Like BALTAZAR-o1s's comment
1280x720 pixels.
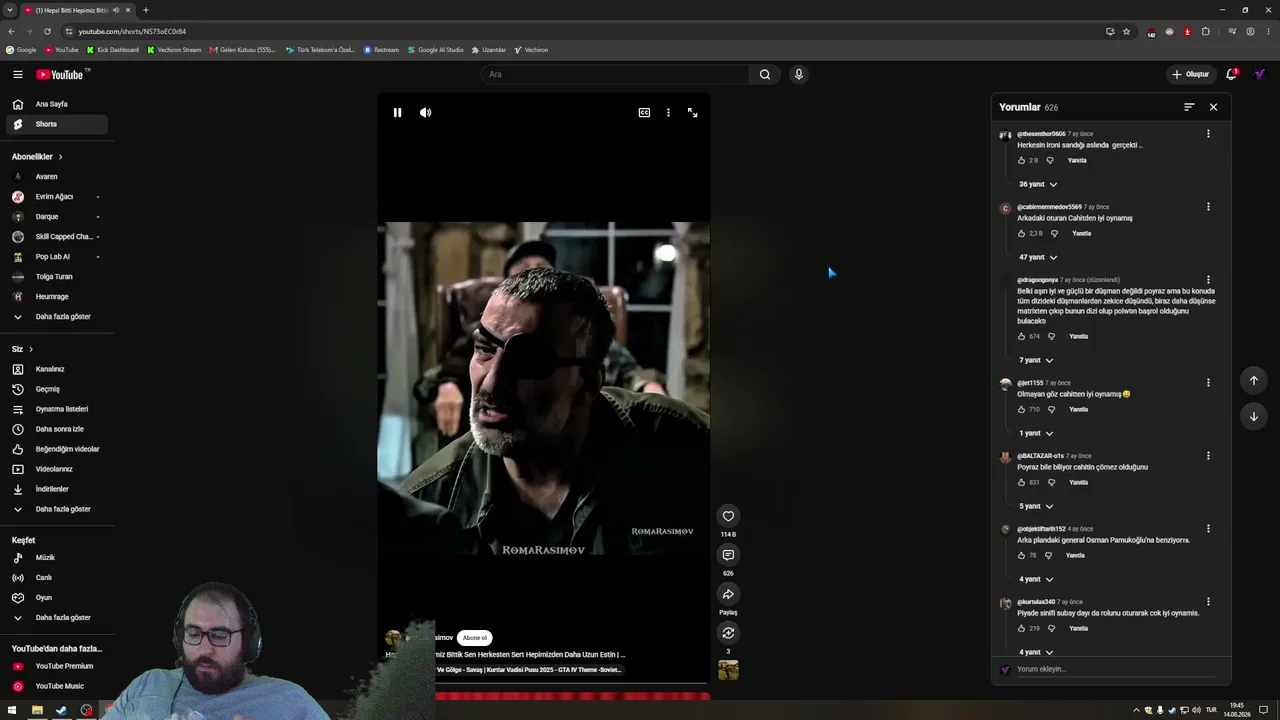[1021, 482]
